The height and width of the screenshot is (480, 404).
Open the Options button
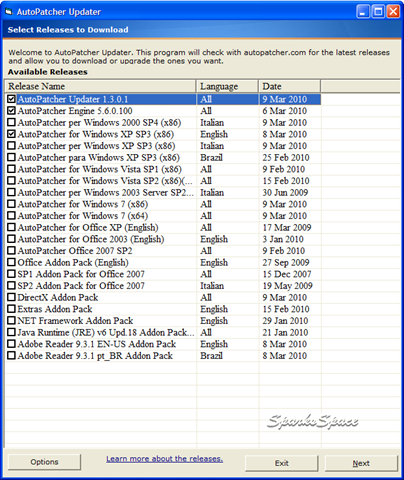(44, 462)
